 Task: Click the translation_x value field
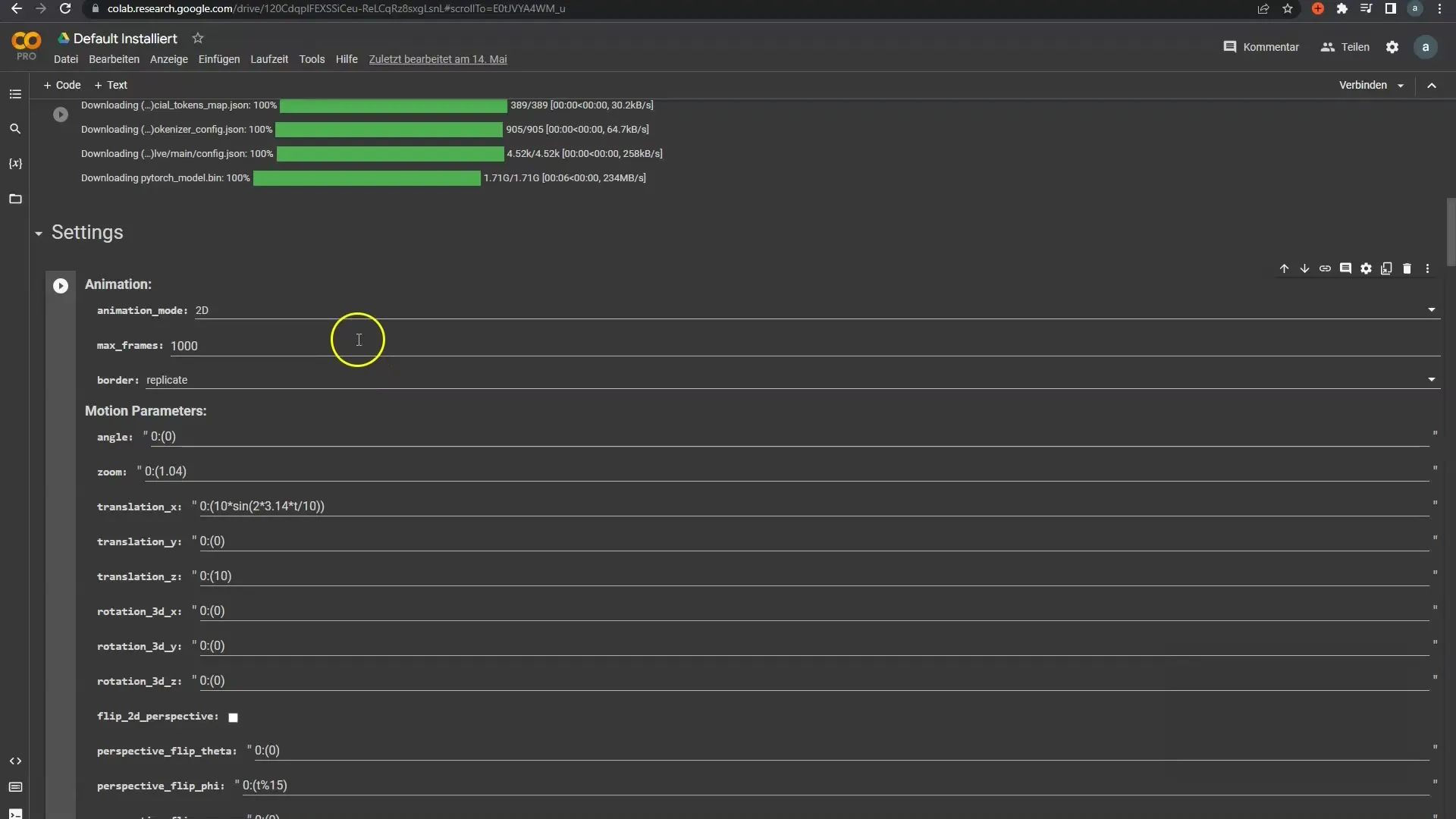[x=812, y=505]
